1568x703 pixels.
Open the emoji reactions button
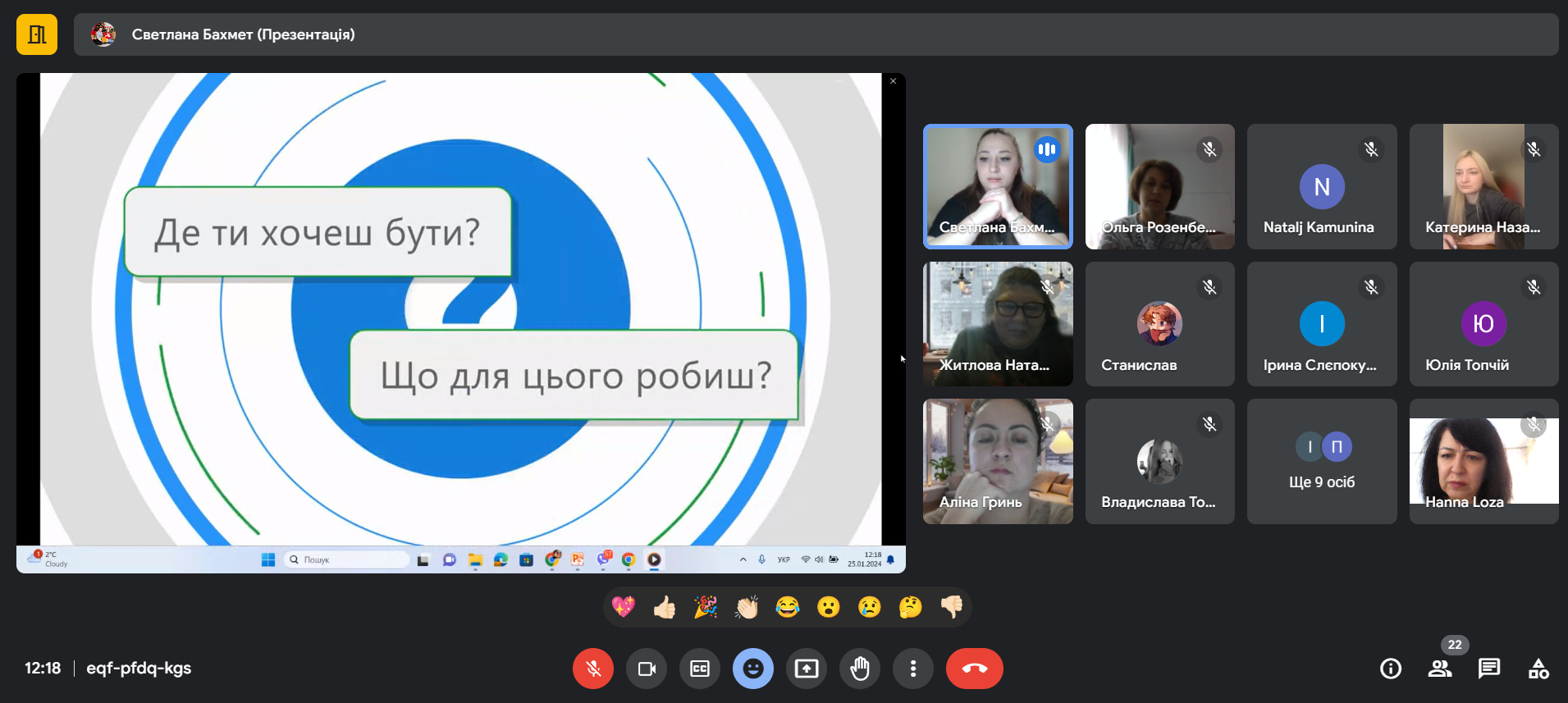click(x=753, y=669)
